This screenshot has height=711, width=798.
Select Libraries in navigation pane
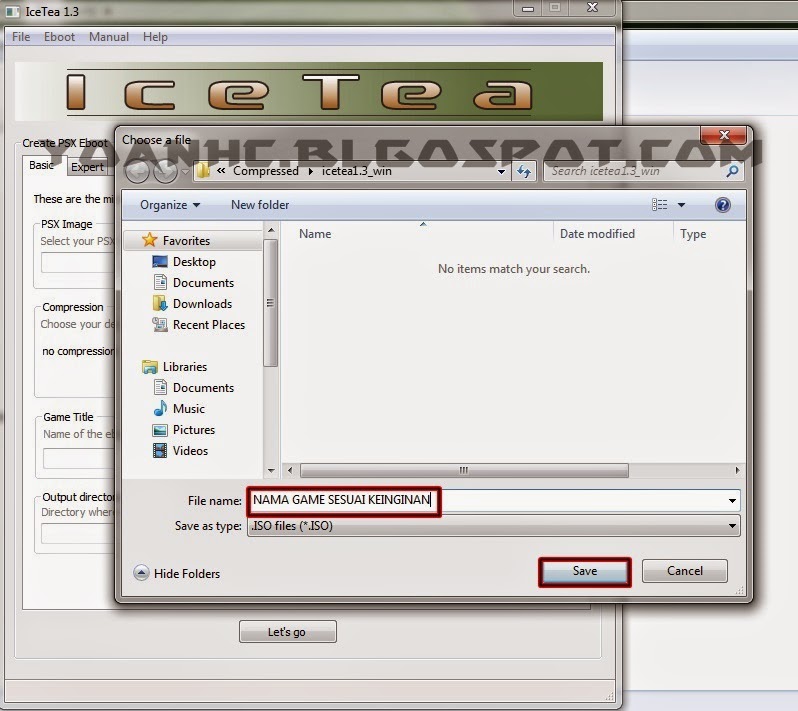185,367
